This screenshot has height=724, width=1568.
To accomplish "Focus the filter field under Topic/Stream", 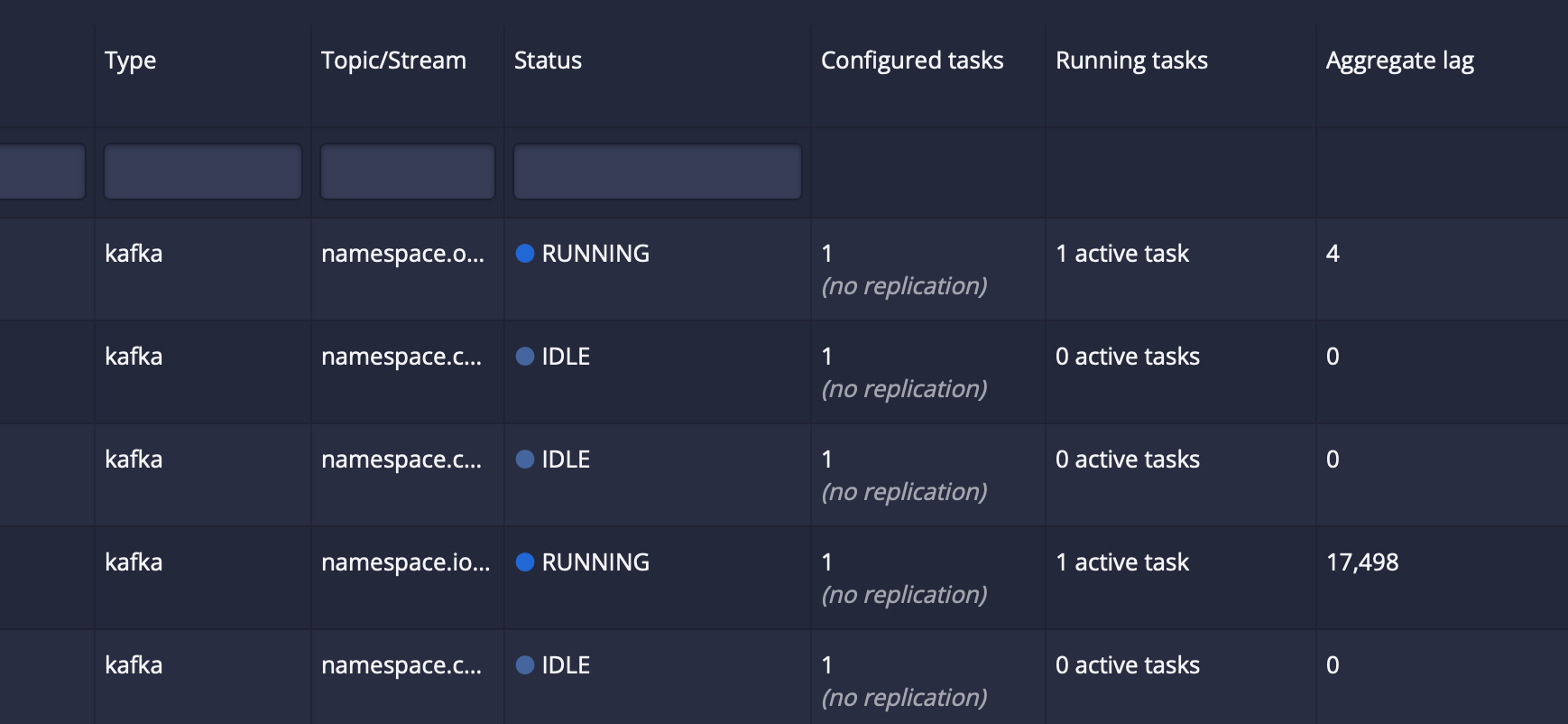I will [x=408, y=172].
